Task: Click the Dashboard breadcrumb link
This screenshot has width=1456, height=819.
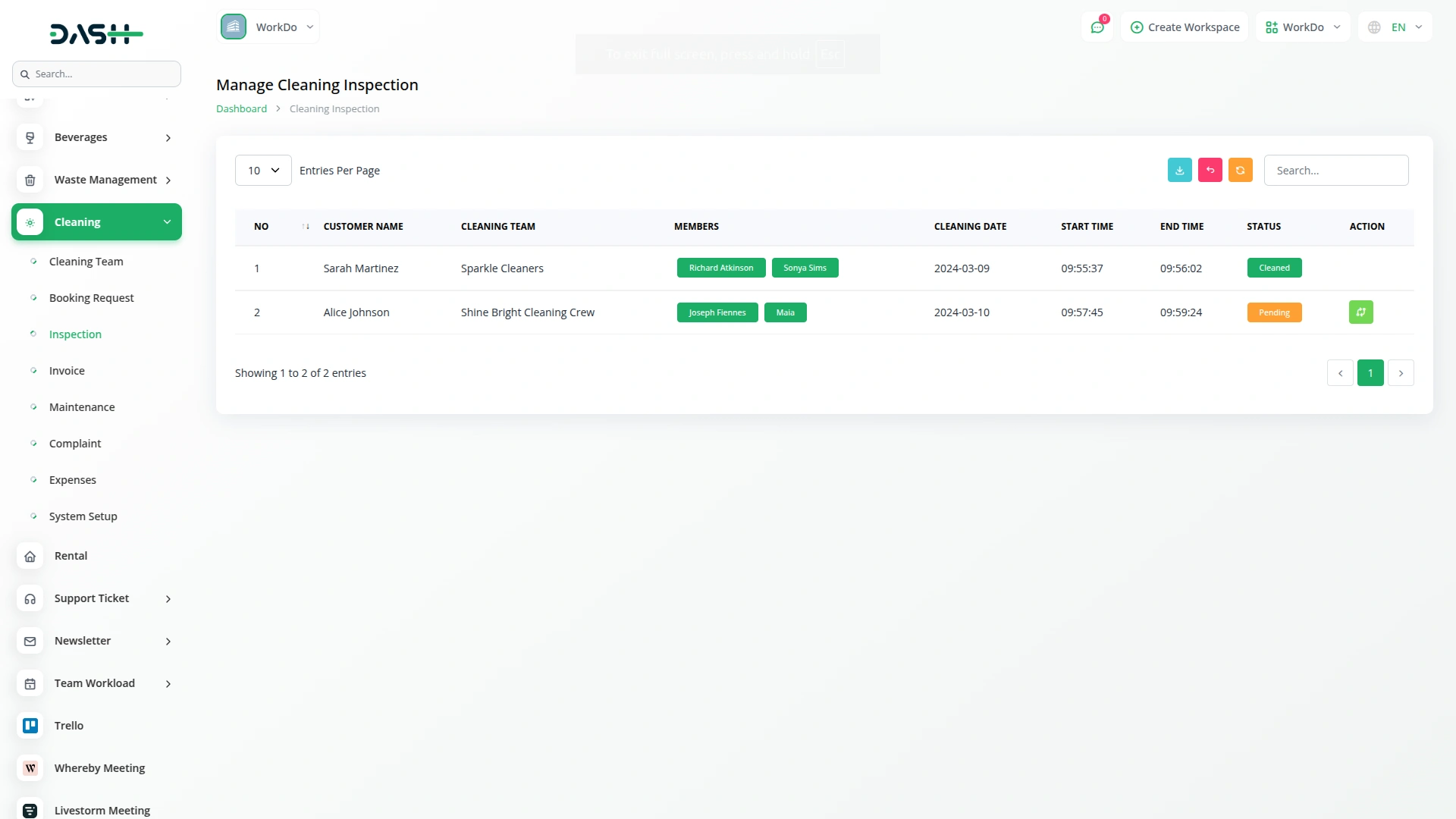Action: 241,109
